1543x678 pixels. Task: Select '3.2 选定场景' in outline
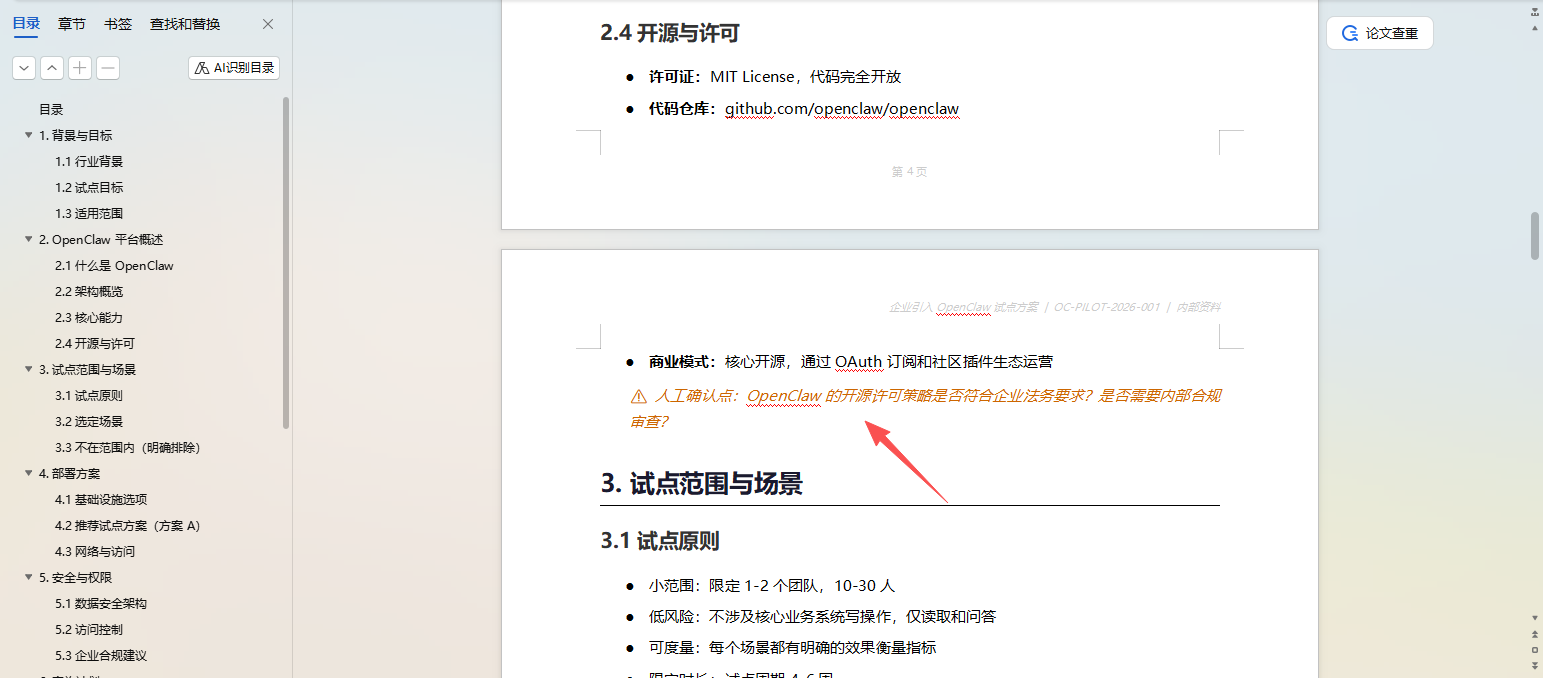tap(89, 422)
